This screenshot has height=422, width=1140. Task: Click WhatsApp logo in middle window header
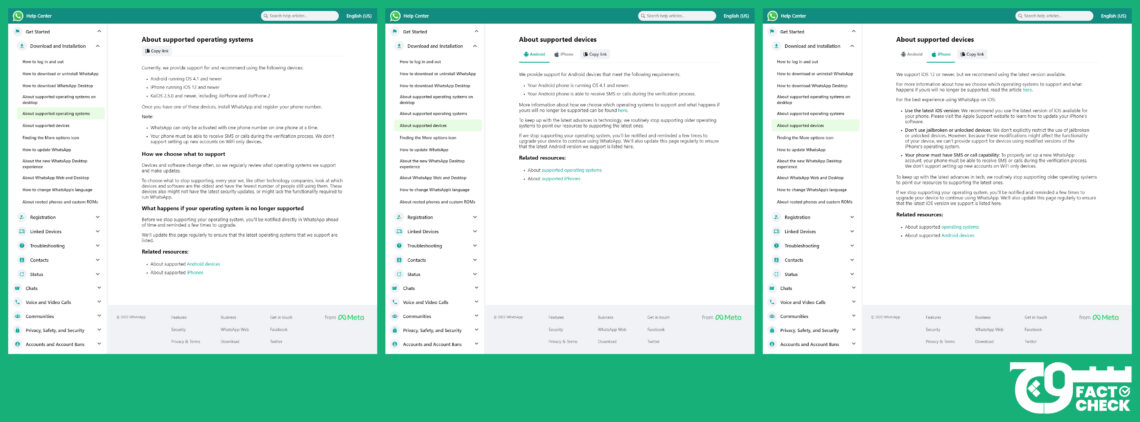point(396,15)
